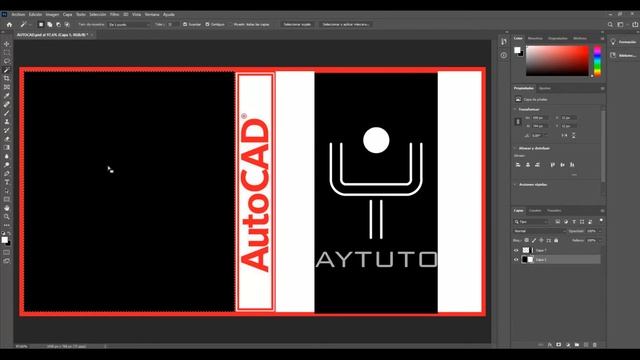Open the Ventana menu
Viewport: 640px width, 360px height.
tap(152, 14)
